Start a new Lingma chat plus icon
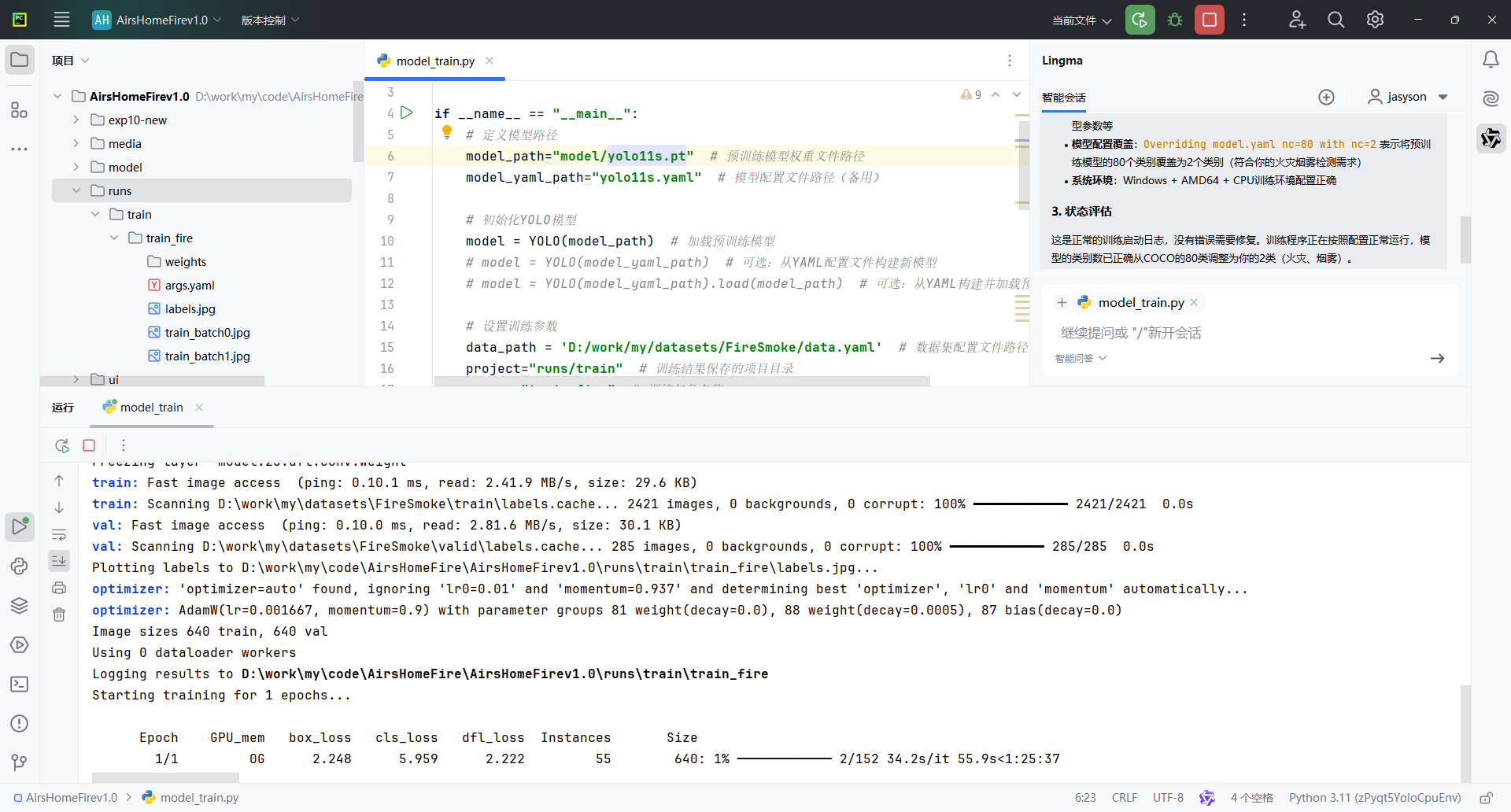The image size is (1511, 812). [1326, 97]
